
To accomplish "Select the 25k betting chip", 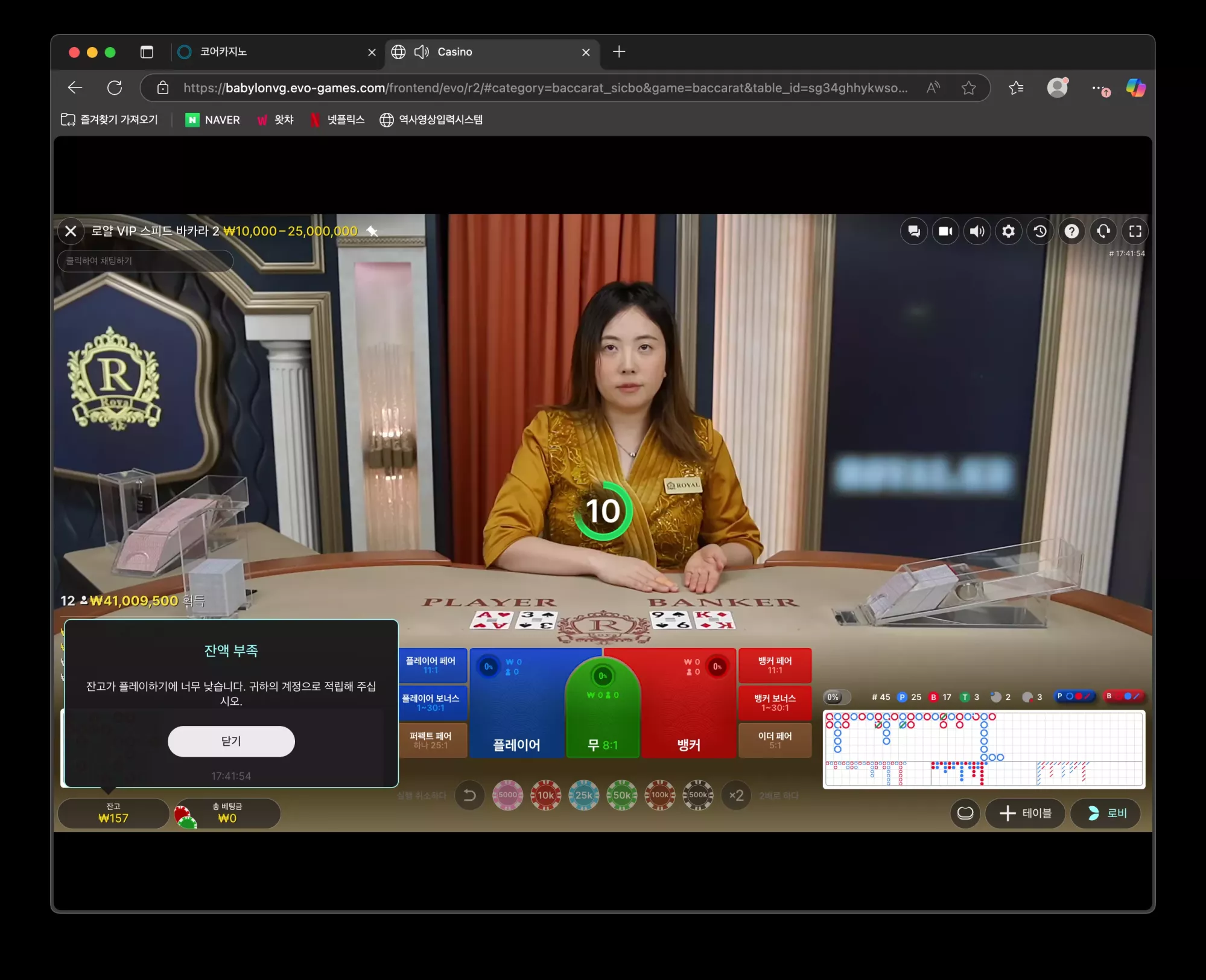I will (x=584, y=795).
